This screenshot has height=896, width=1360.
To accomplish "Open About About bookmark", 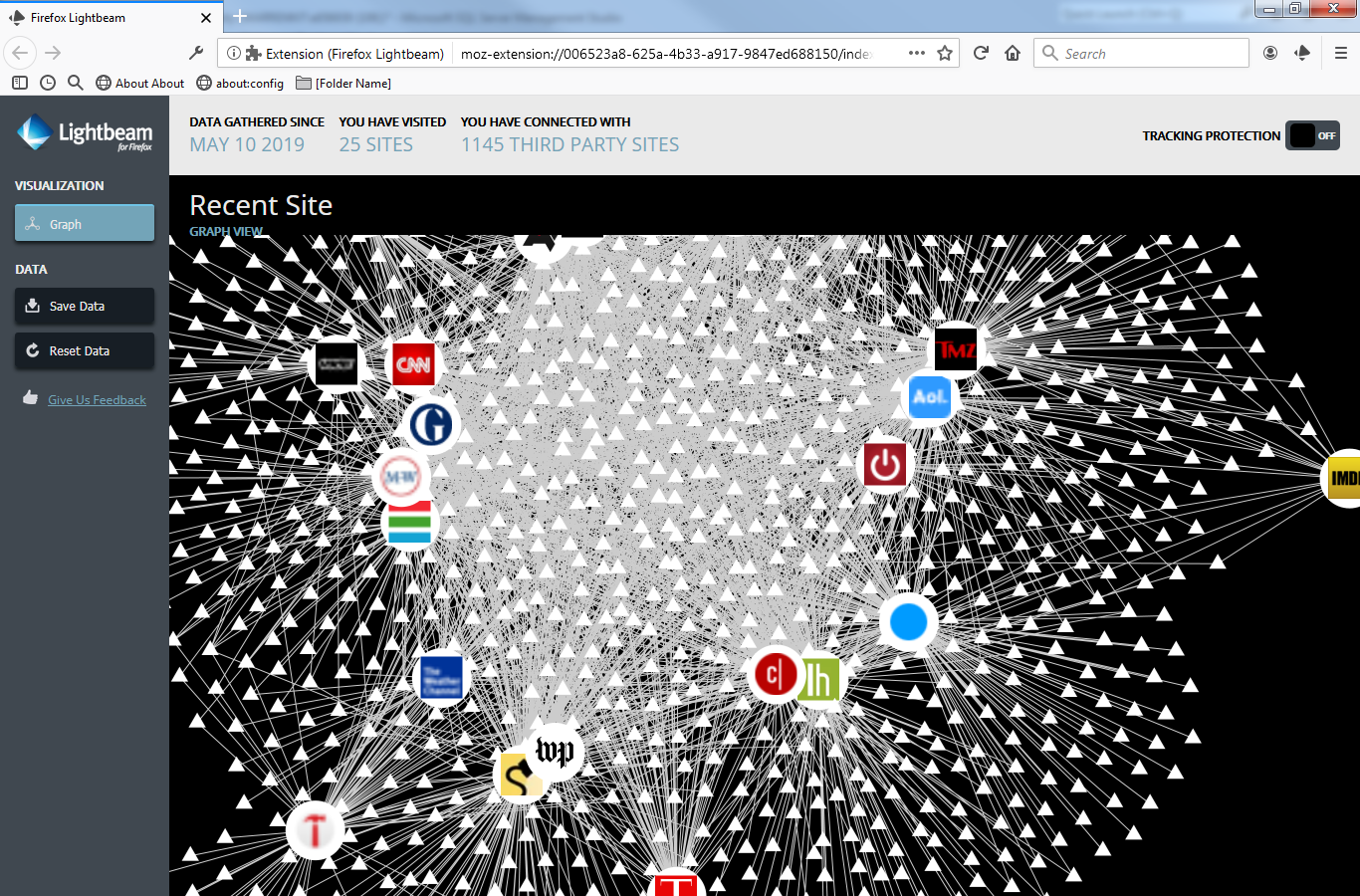I will pyautogui.click(x=140, y=83).
